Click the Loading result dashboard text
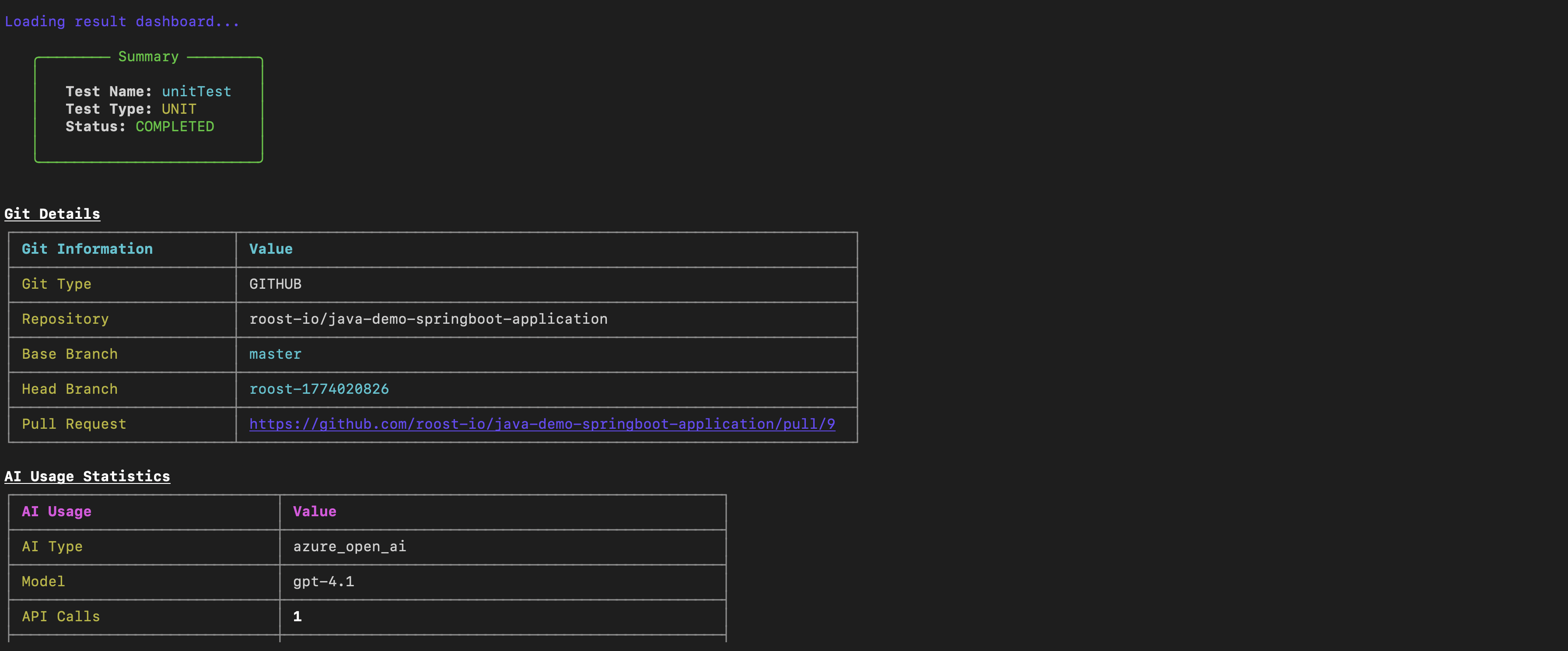Screen dimensions: 1568x651 (x=121, y=21)
